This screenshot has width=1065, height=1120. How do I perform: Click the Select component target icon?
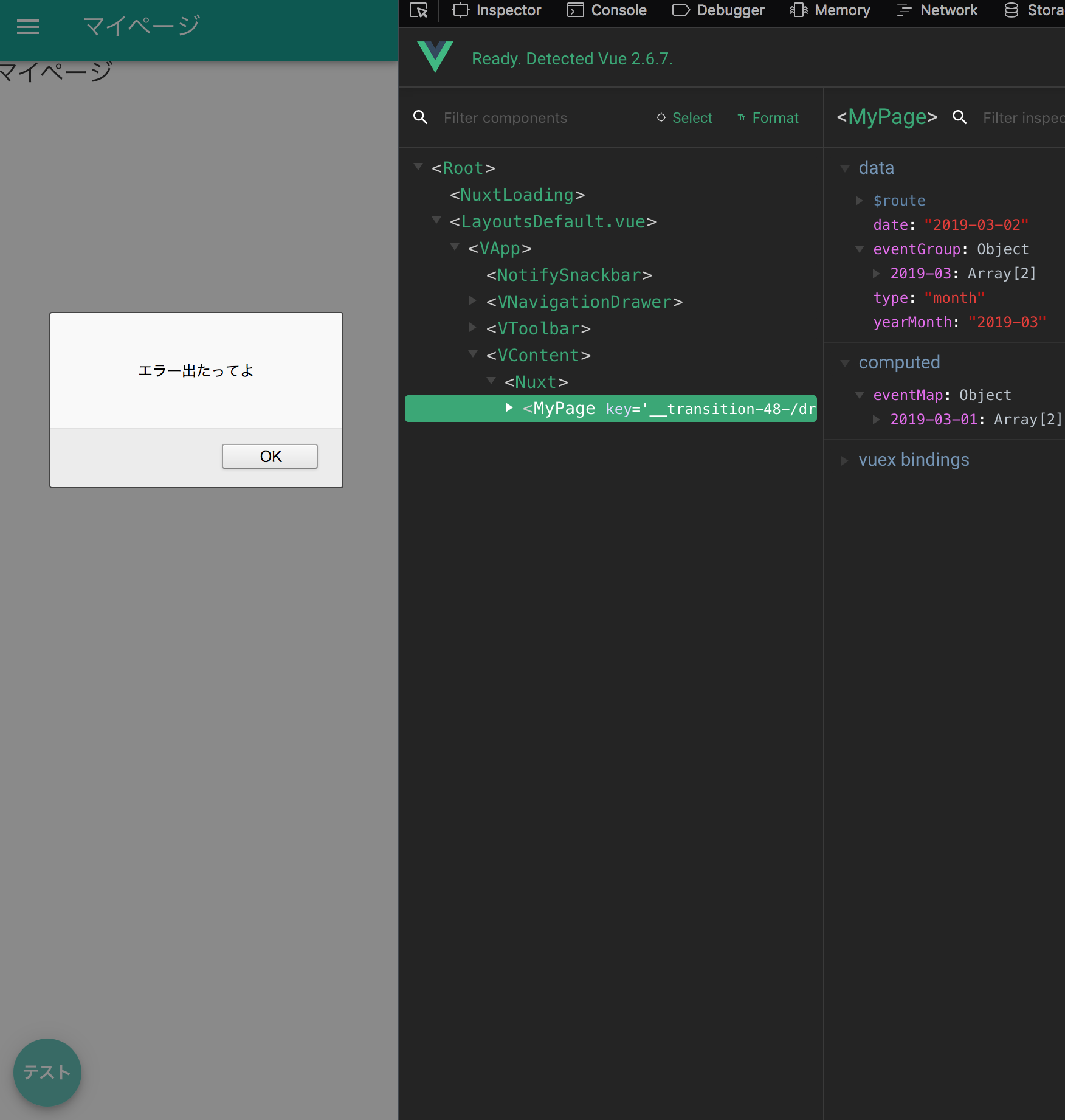(x=661, y=117)
